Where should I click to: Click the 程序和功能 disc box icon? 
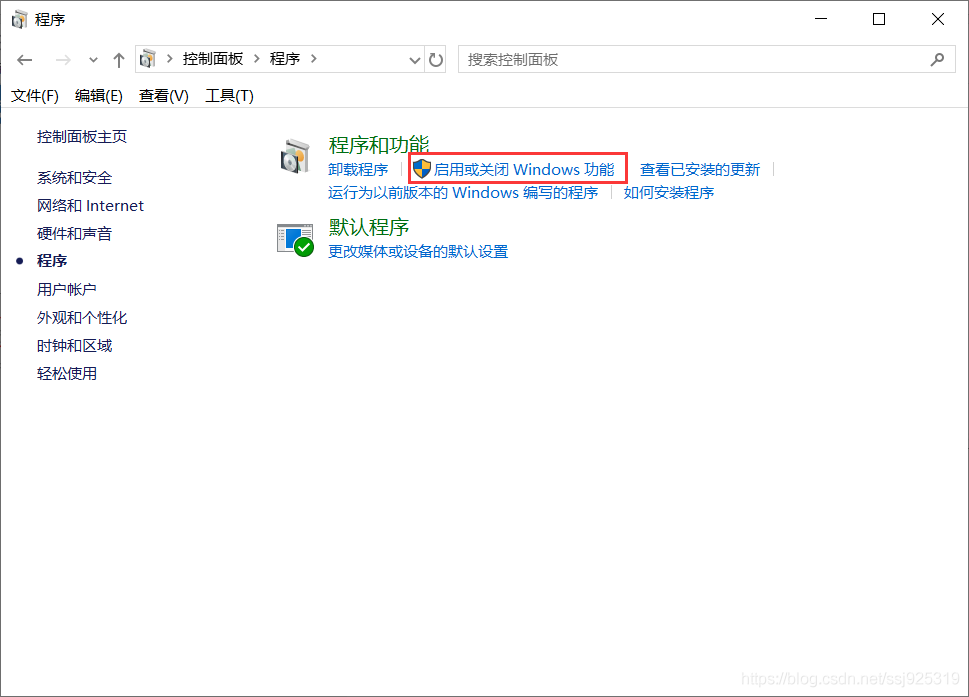point(295,156)
